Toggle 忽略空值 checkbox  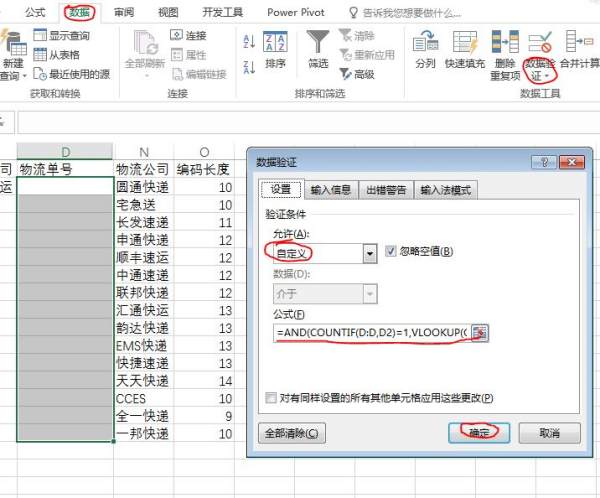coord(390,251)
